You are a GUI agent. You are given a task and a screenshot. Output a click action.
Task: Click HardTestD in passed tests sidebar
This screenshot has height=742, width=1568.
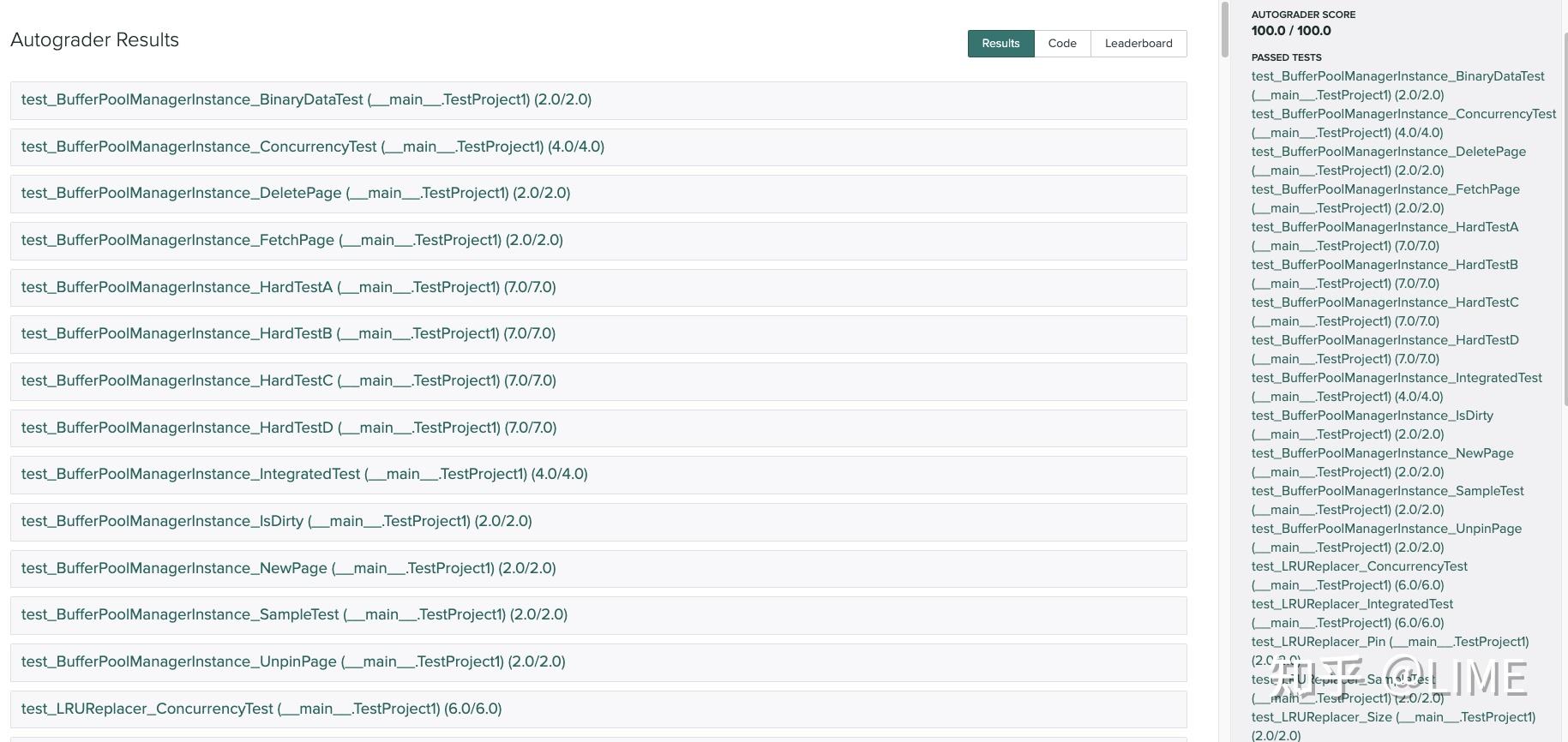click(1385, 350)
